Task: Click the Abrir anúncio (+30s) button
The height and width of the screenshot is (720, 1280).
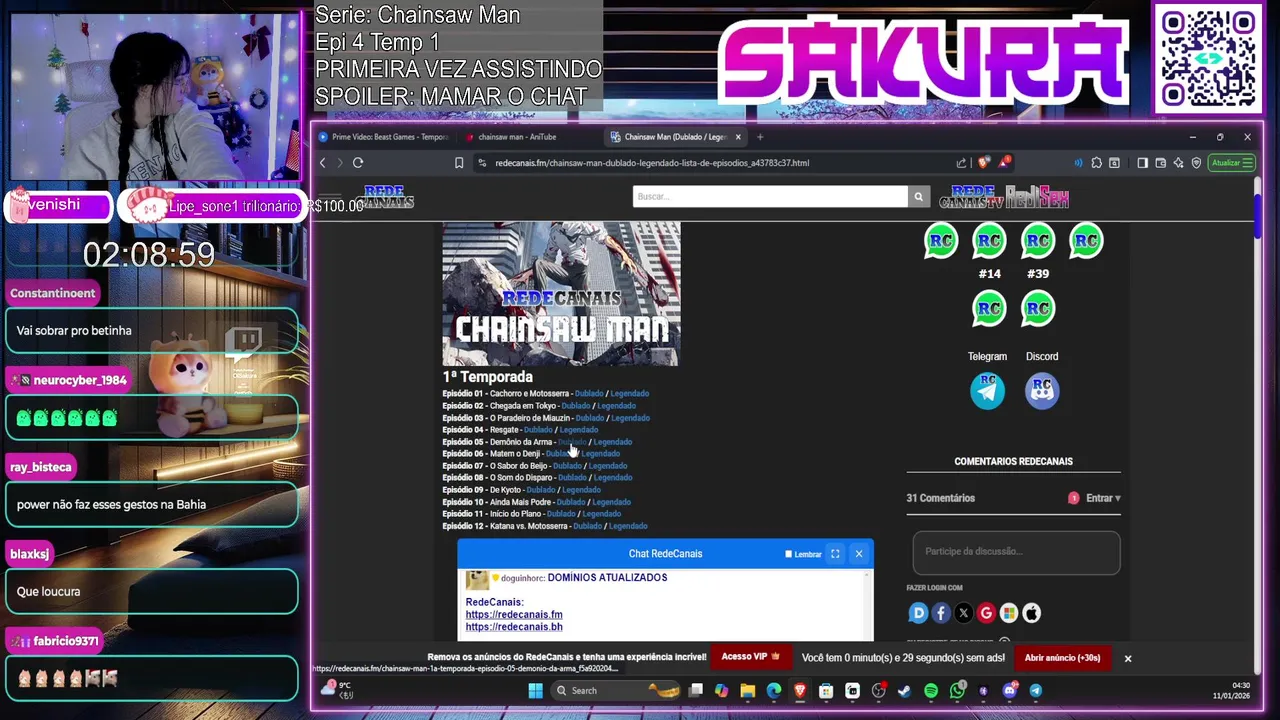Action: click(x=1062, y=658)
